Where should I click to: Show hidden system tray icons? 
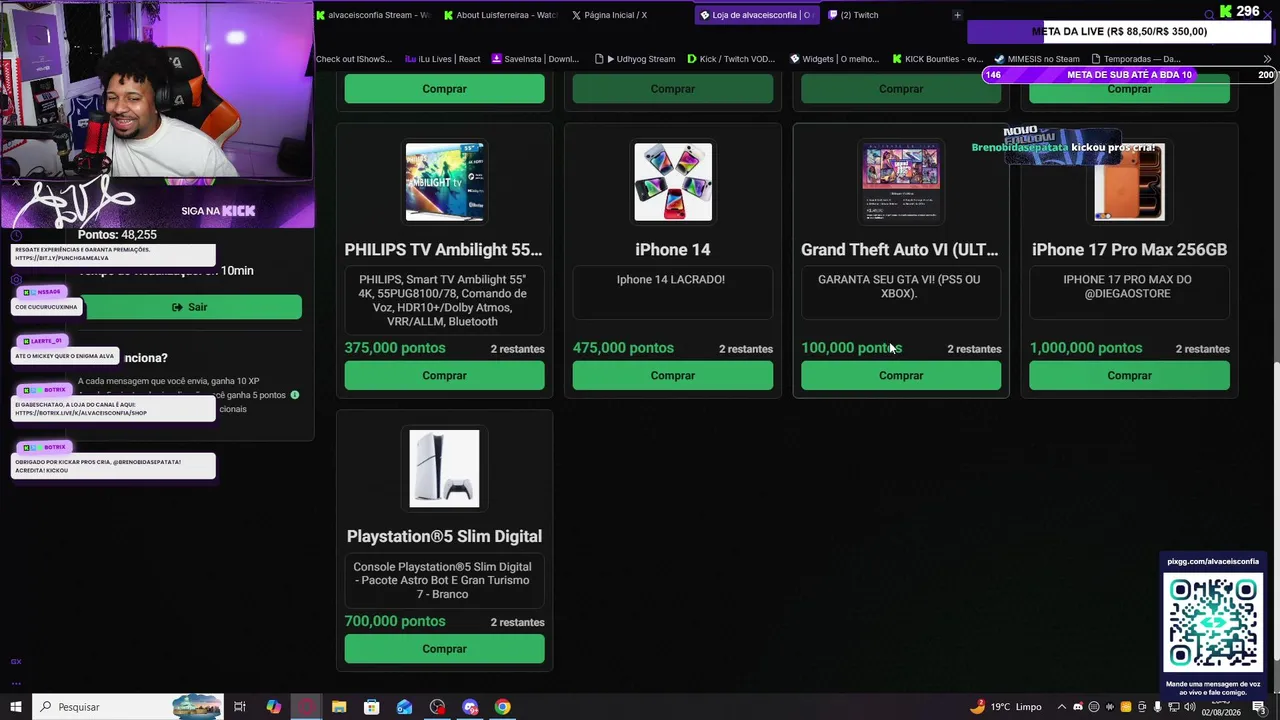(1062, 707)
